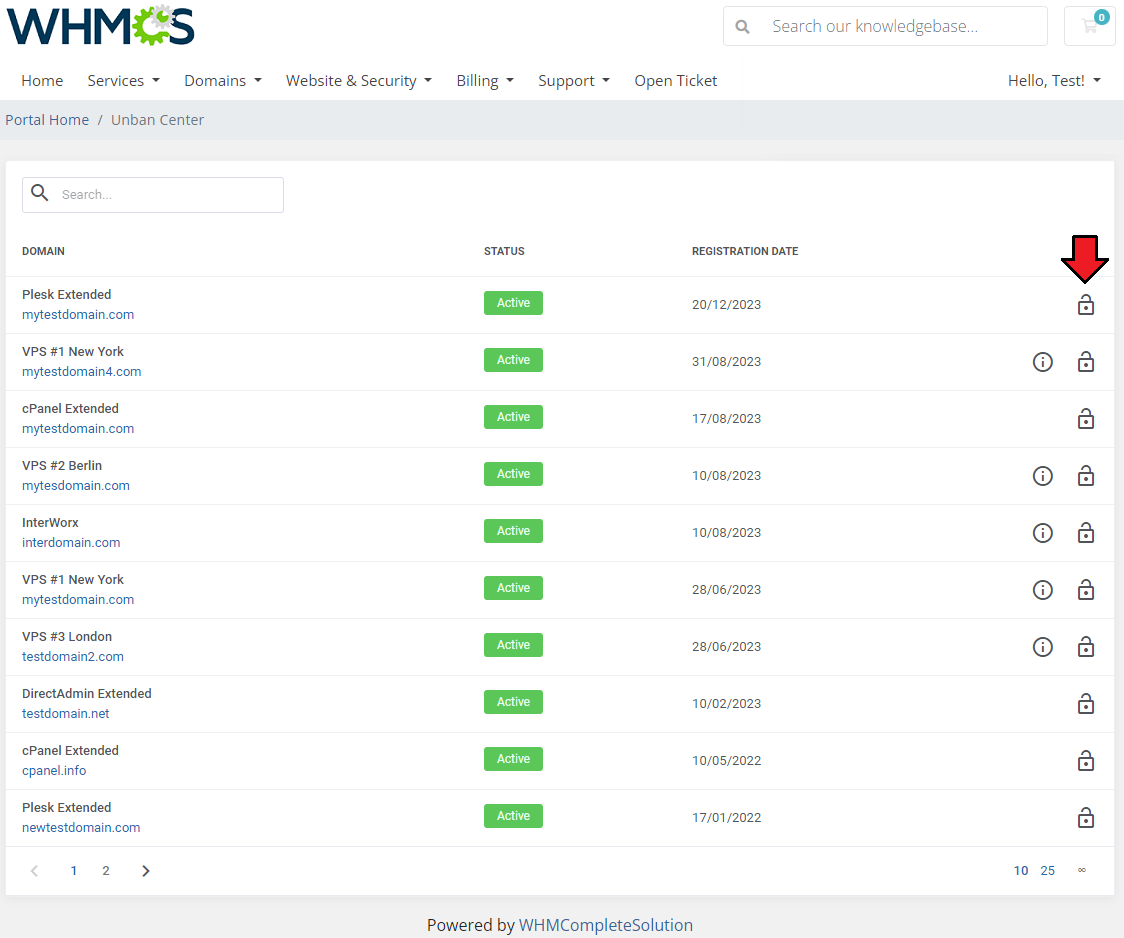Click date 17/01/2022
Viewport: 1124px width, 938px height.
click(726, 818)
